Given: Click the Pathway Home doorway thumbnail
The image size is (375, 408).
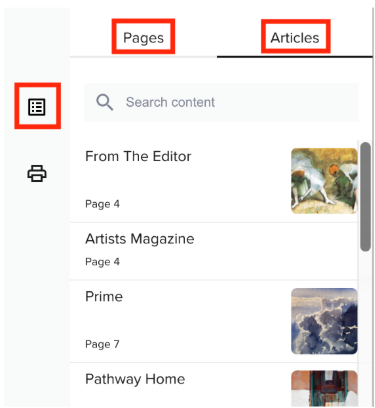Looking at the screenshot, I should [324, 389].
